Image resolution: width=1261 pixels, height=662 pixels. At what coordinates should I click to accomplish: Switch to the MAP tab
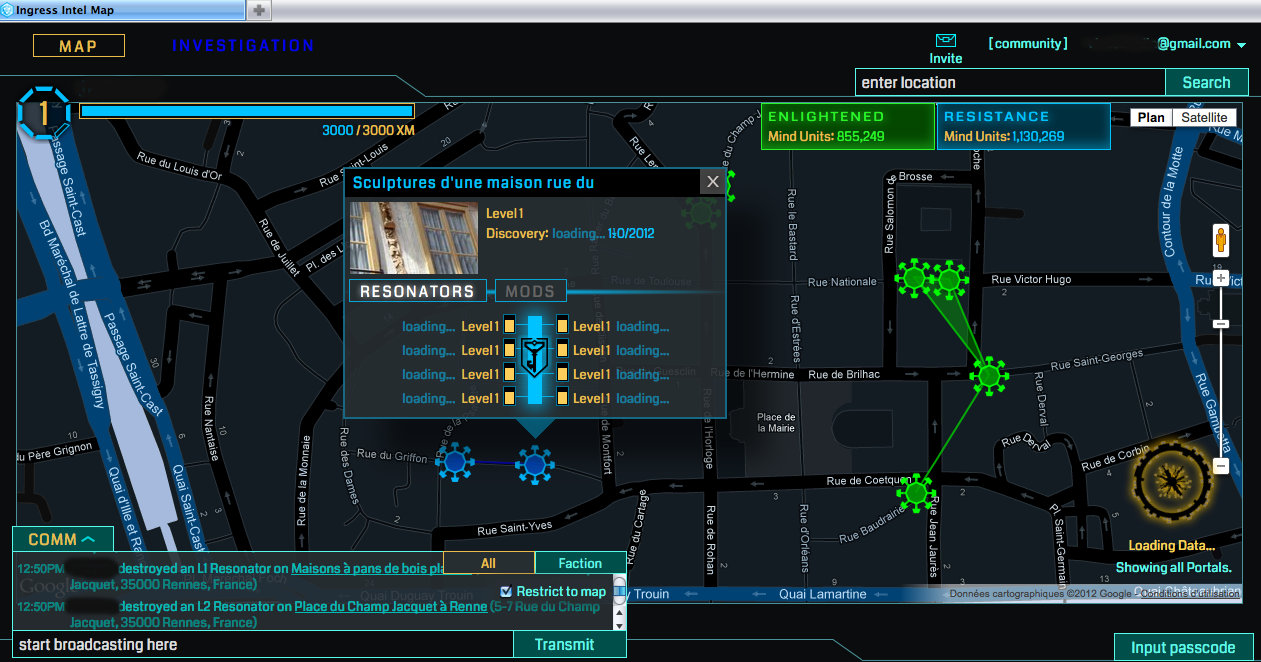79,46
